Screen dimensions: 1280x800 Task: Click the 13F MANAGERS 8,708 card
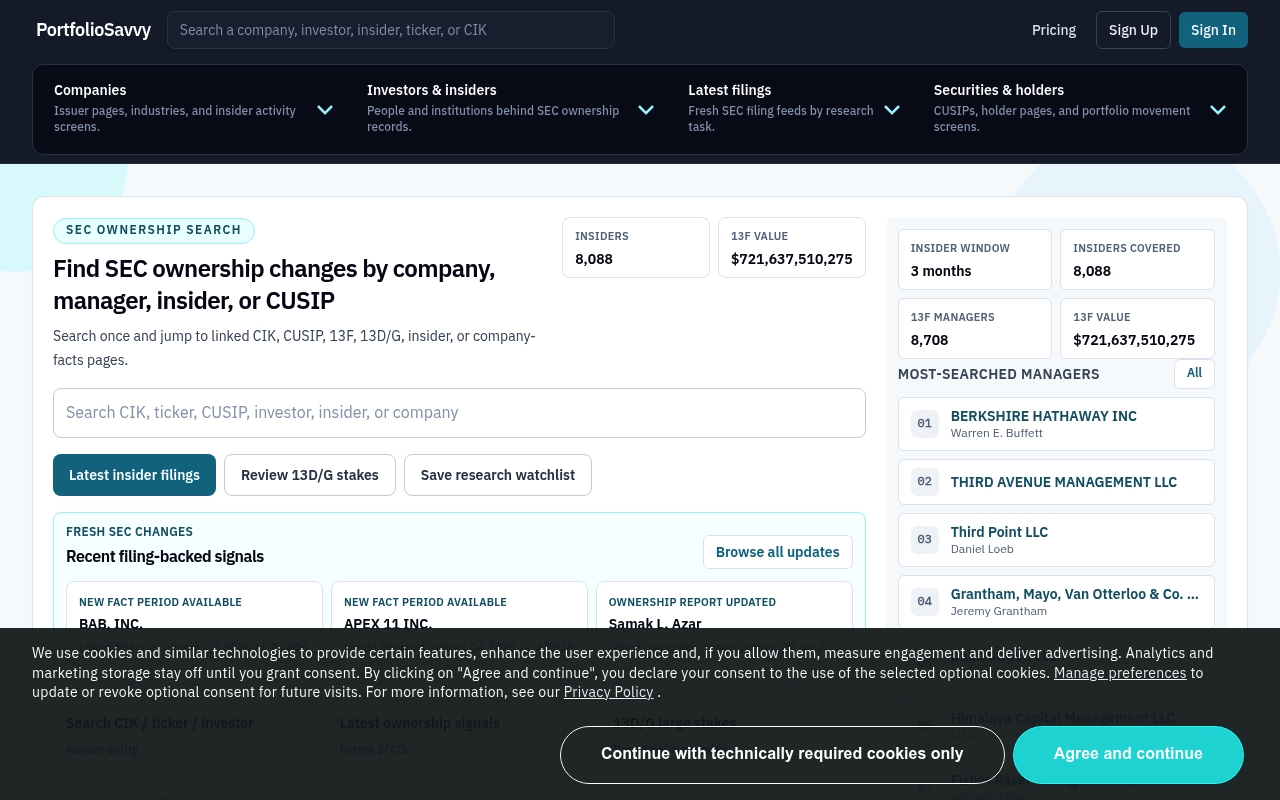coord(975,328)
